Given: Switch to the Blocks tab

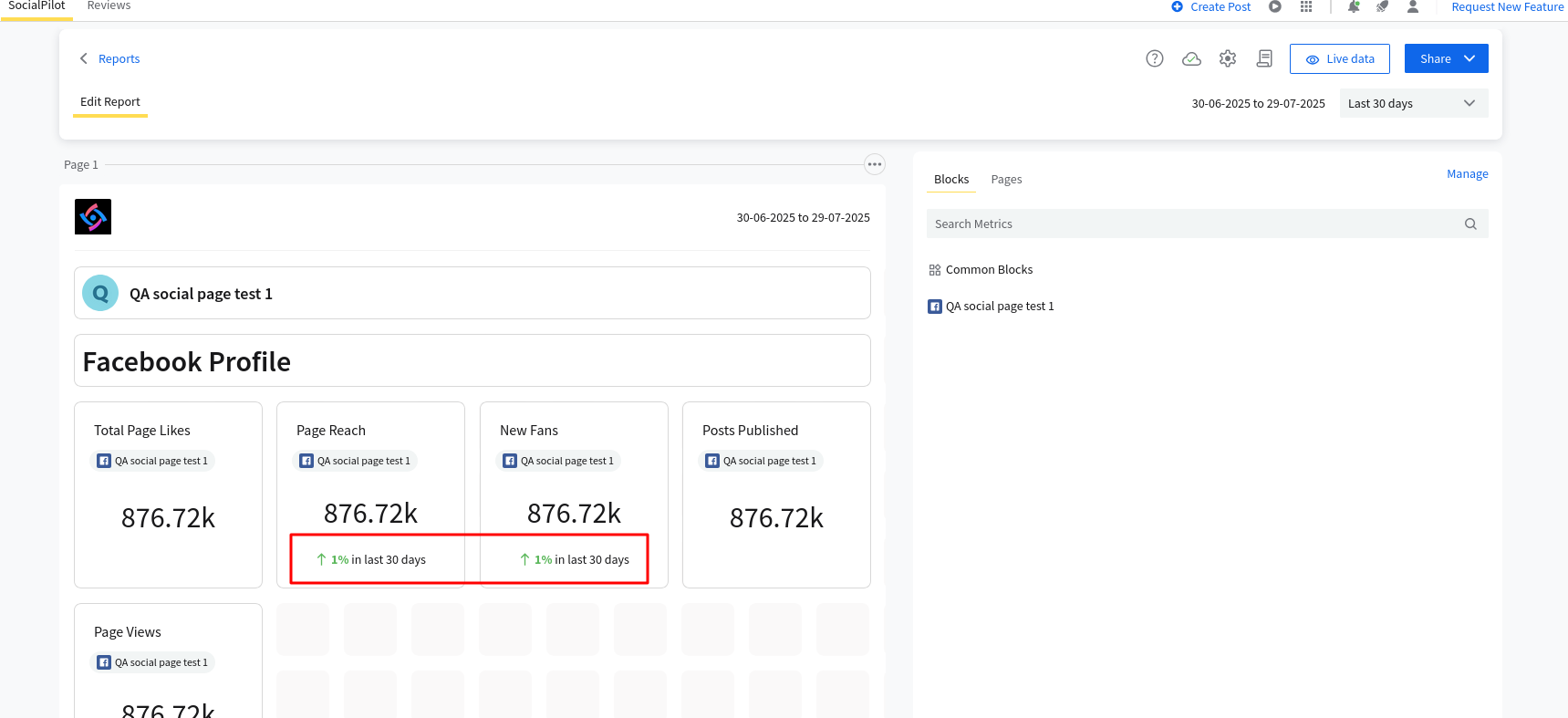Looking at the screenshot, I should pos(951,180).
